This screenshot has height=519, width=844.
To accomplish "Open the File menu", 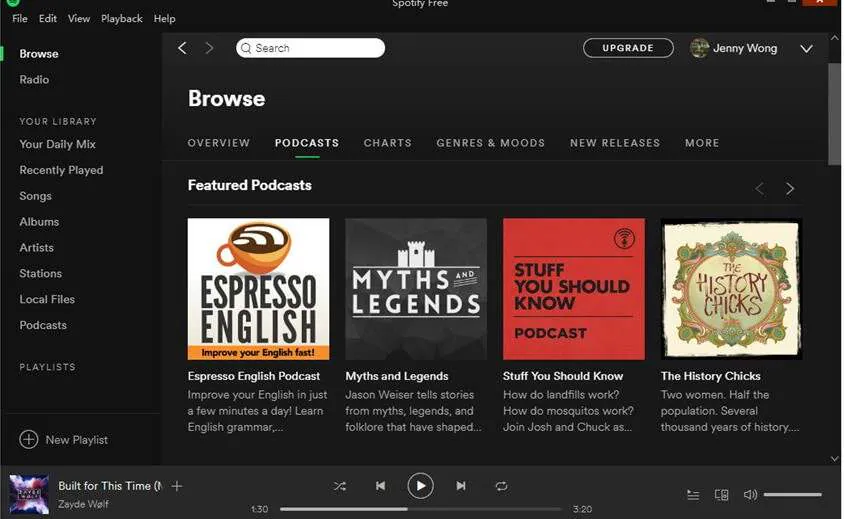I will (x=20, y=18).
